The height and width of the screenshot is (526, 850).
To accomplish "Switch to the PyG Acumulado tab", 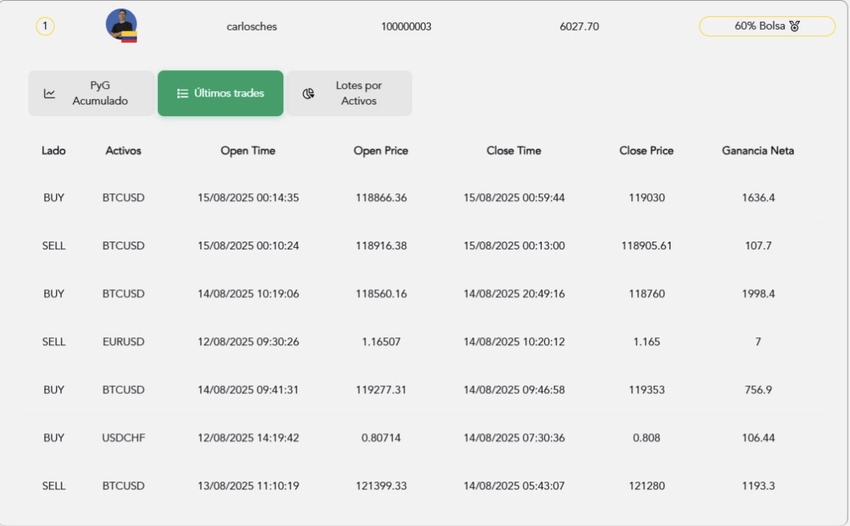I will coord(91,93).
